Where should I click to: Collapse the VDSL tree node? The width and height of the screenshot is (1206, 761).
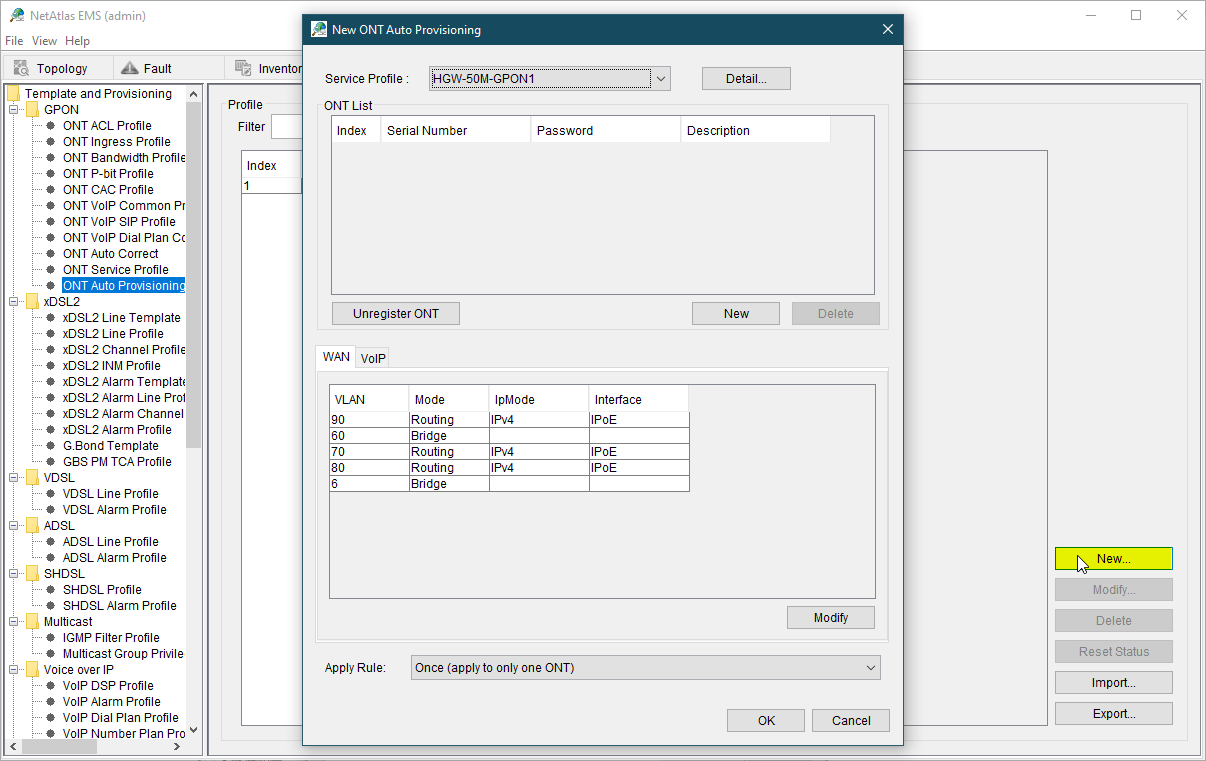pyautogui.click(x=14, y=478)
